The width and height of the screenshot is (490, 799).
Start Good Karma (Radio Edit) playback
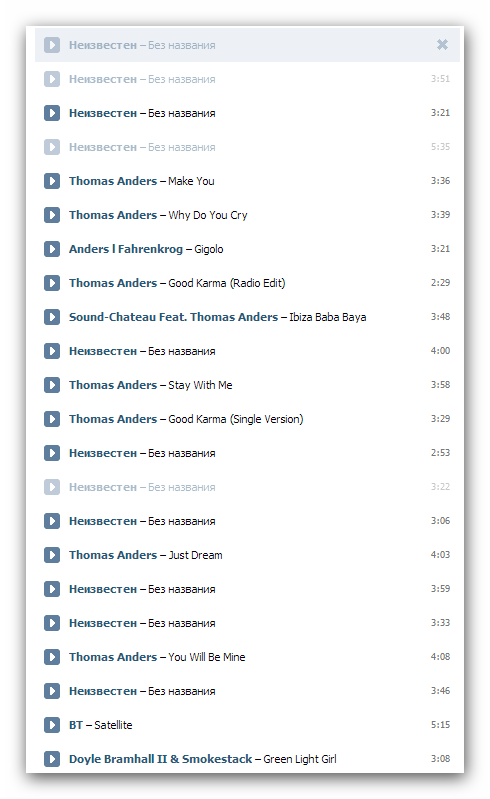point(51,283)
